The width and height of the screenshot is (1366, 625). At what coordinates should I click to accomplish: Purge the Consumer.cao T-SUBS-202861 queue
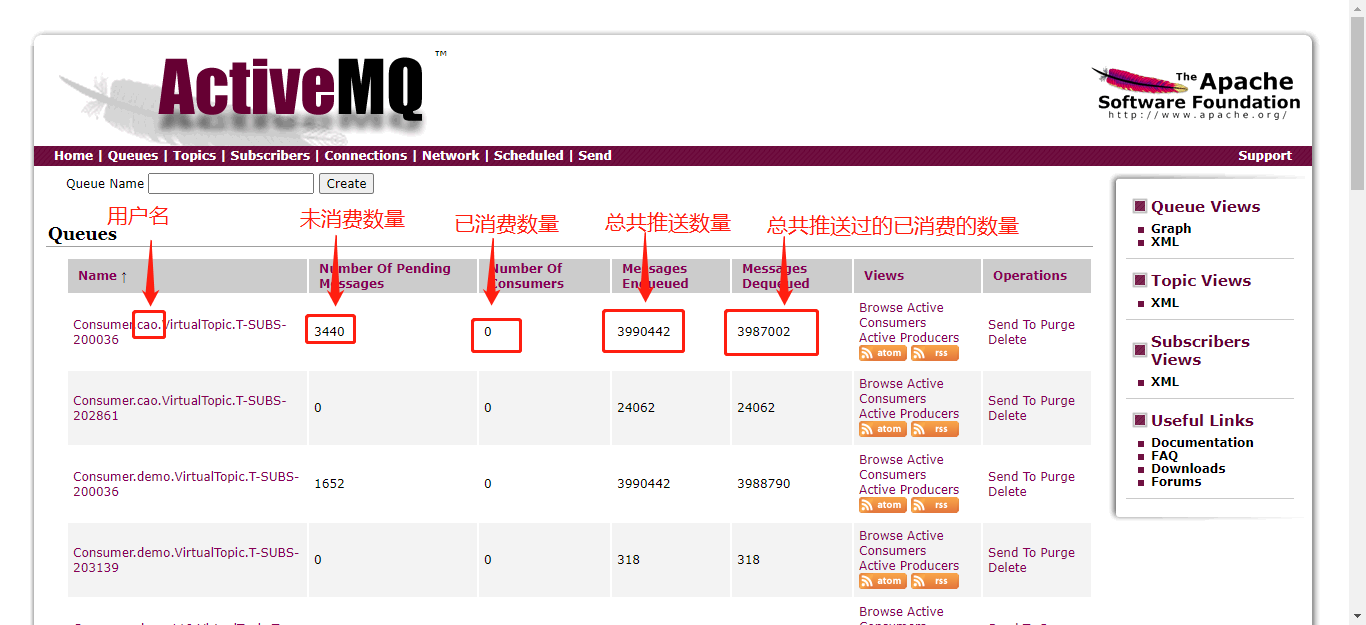coord(1057,401)
